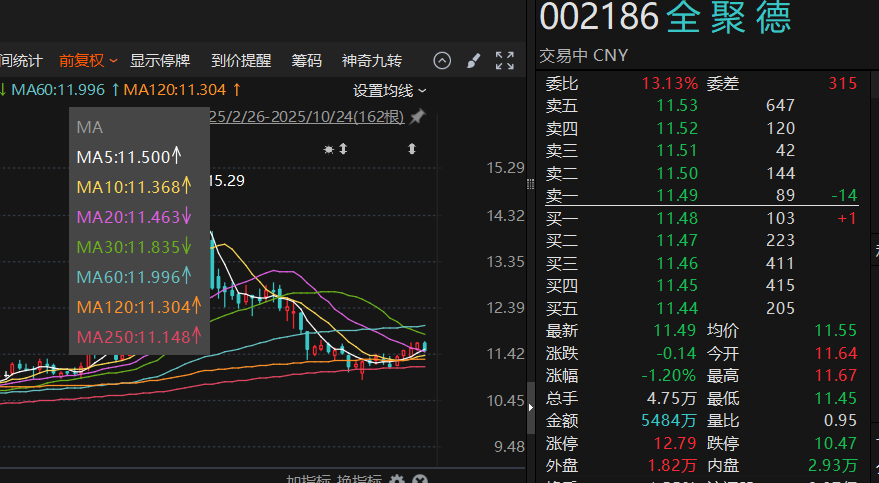Click the 买四 price 11.45
This screenshot has width=879, height=483.
(677, 285)
